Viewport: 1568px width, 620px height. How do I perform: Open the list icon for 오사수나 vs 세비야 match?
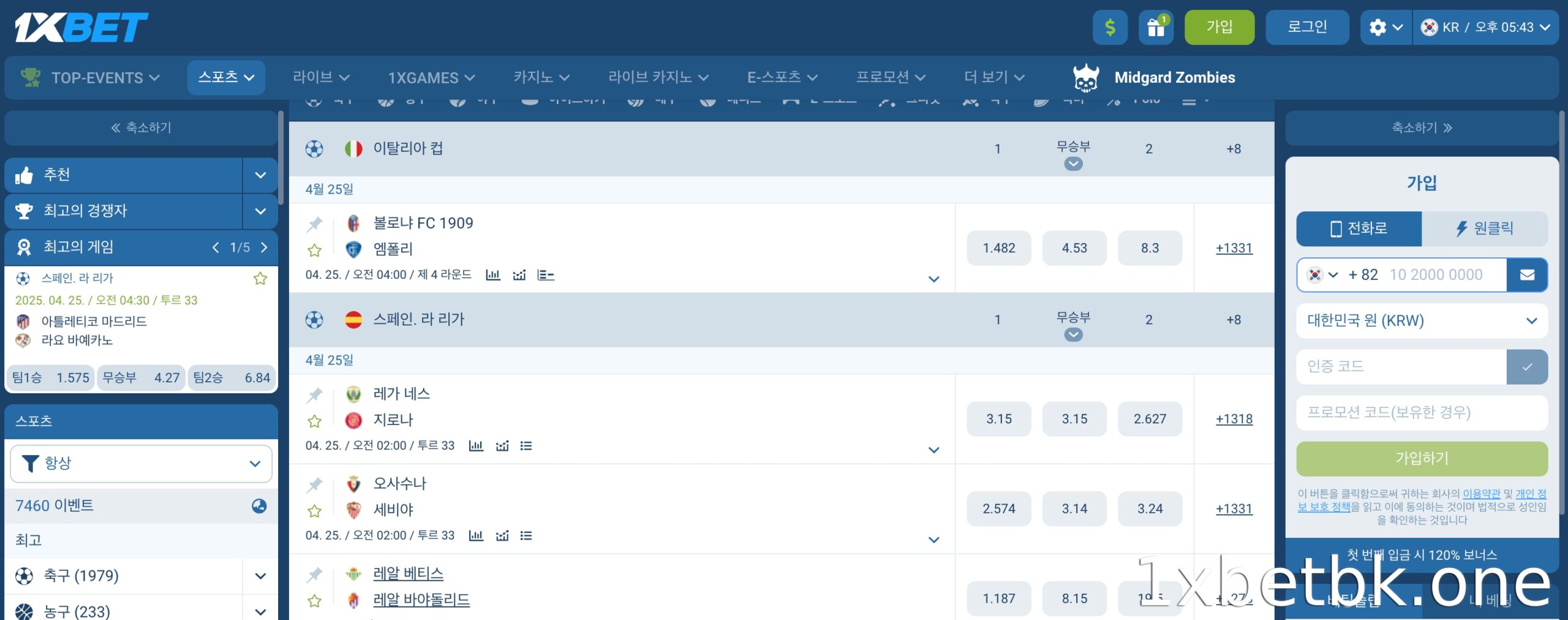coord(526,535)
